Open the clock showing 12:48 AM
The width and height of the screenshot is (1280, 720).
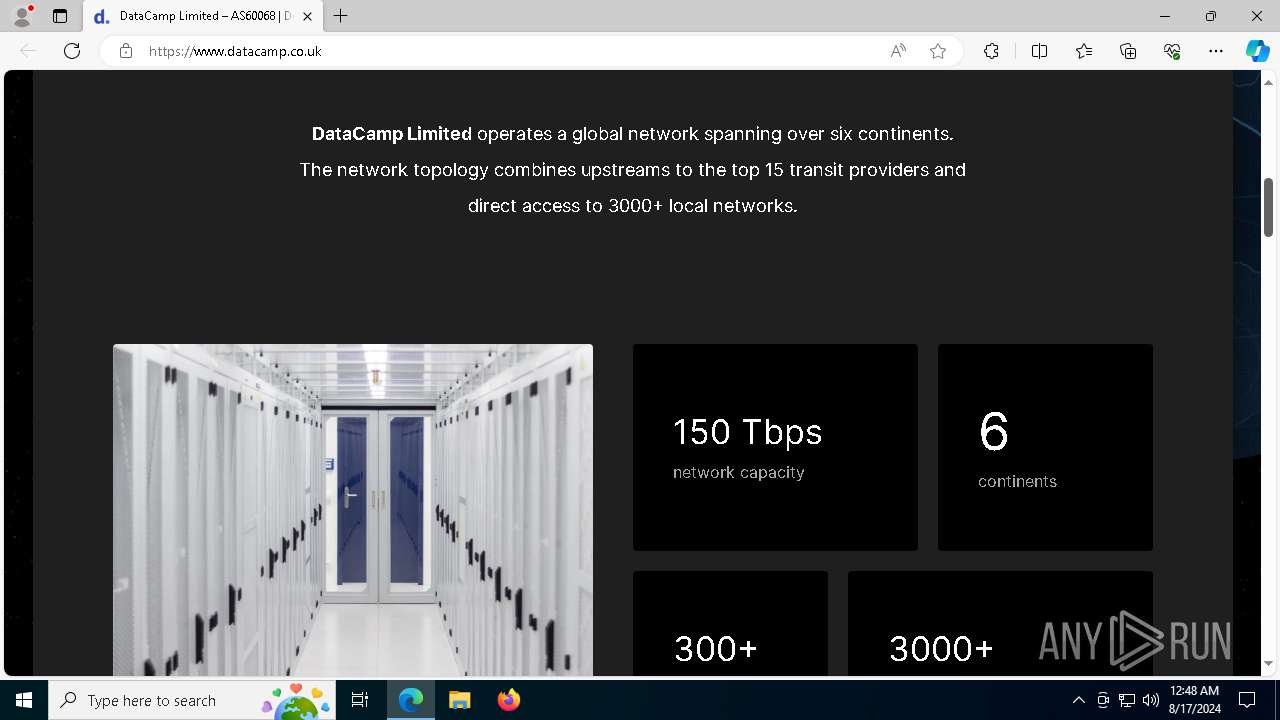coord(1194,700)
